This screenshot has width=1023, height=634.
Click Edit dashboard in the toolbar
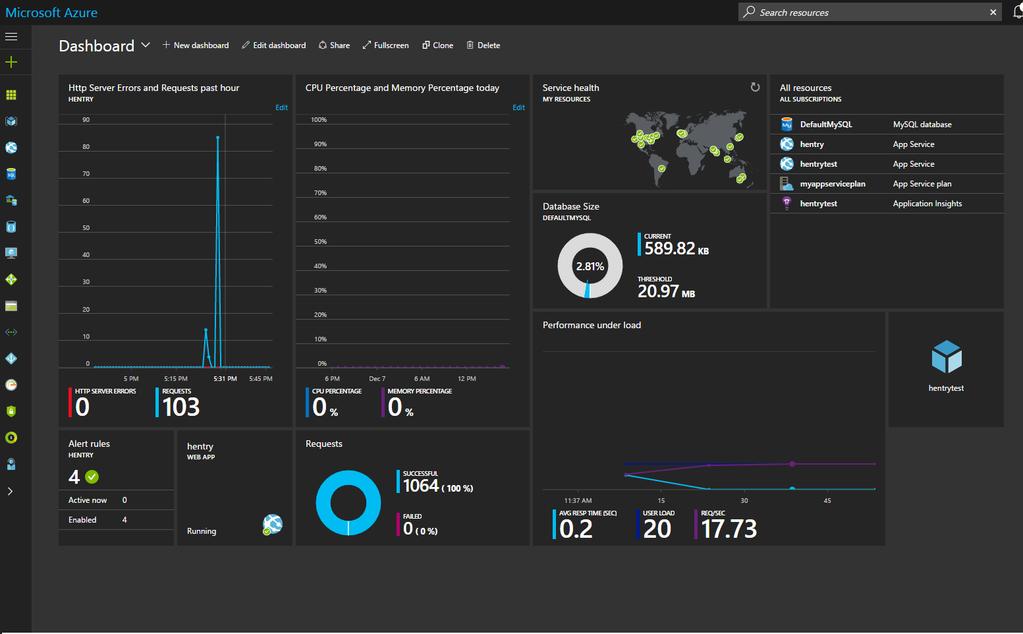click(274, 45)
